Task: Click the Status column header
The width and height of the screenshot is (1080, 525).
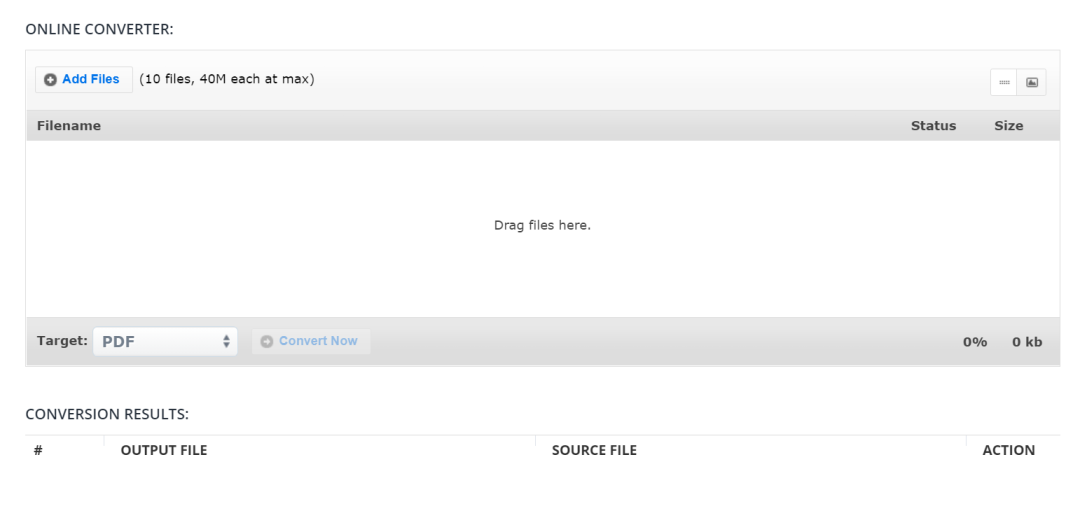Action: pyautogui.click(x=933, y=126)
